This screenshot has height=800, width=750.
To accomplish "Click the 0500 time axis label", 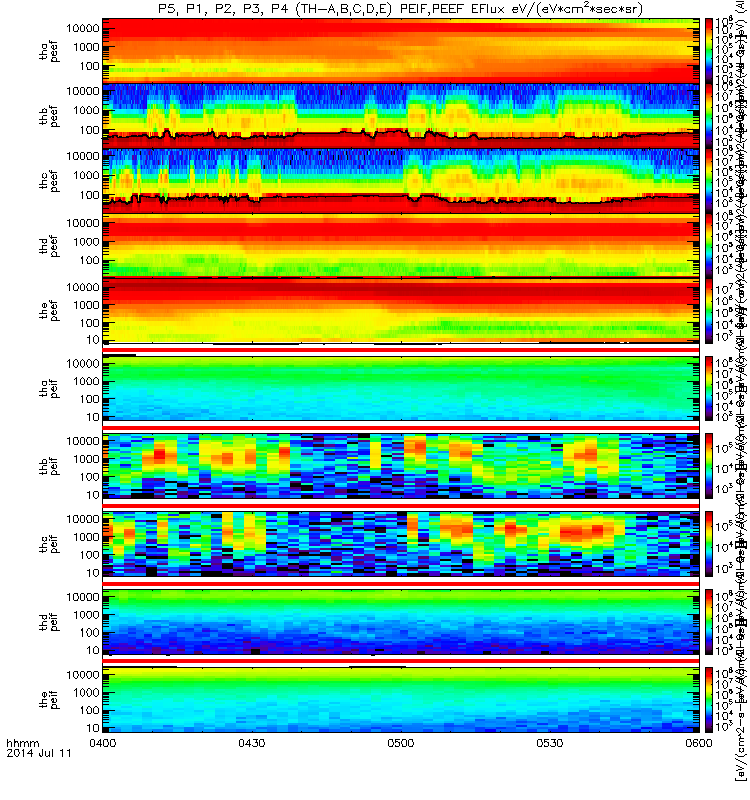I will pyautogui.click(x=401, y=743).
